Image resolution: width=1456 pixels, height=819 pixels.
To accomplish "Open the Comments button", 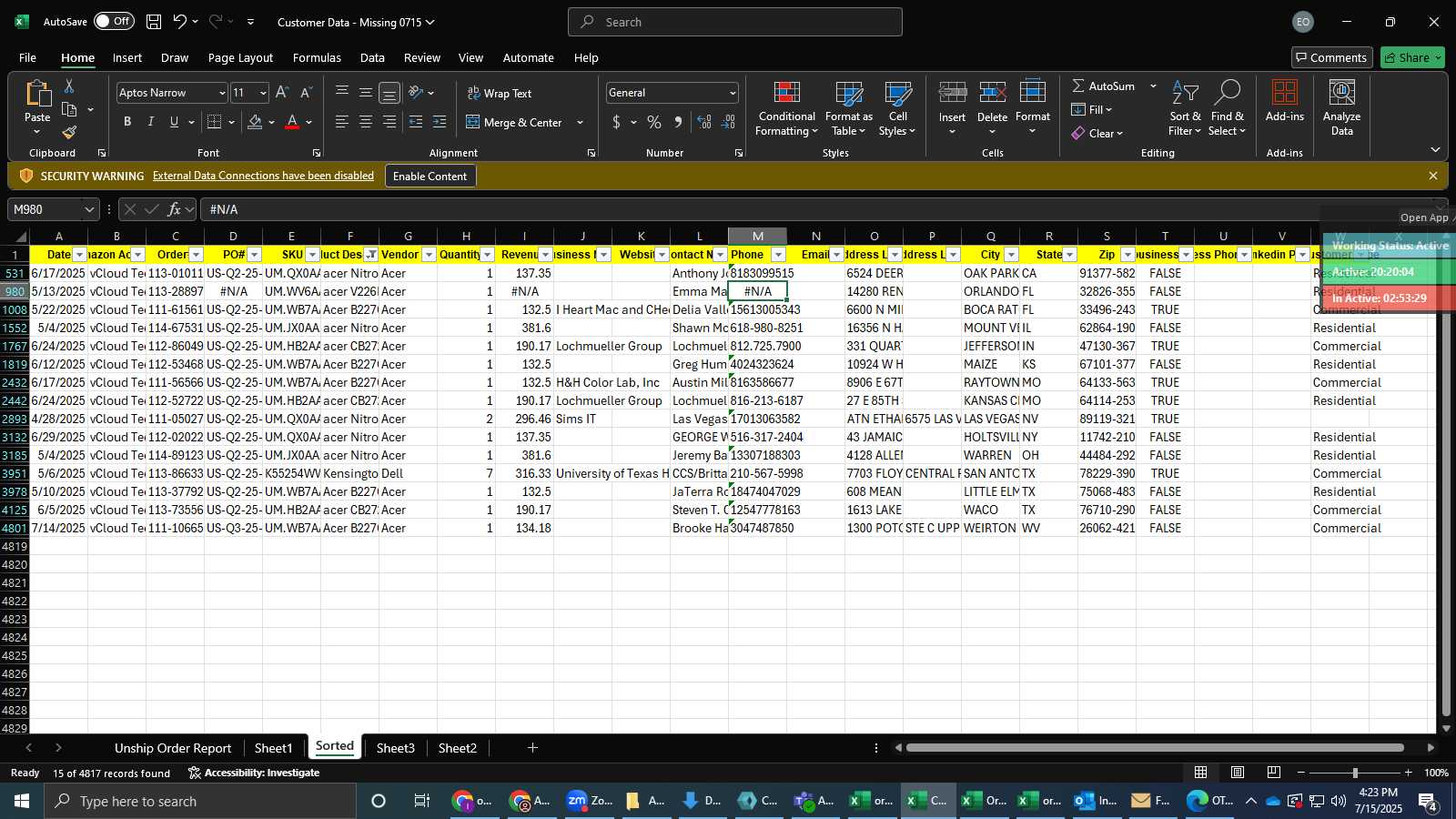I will [1331, 57].
